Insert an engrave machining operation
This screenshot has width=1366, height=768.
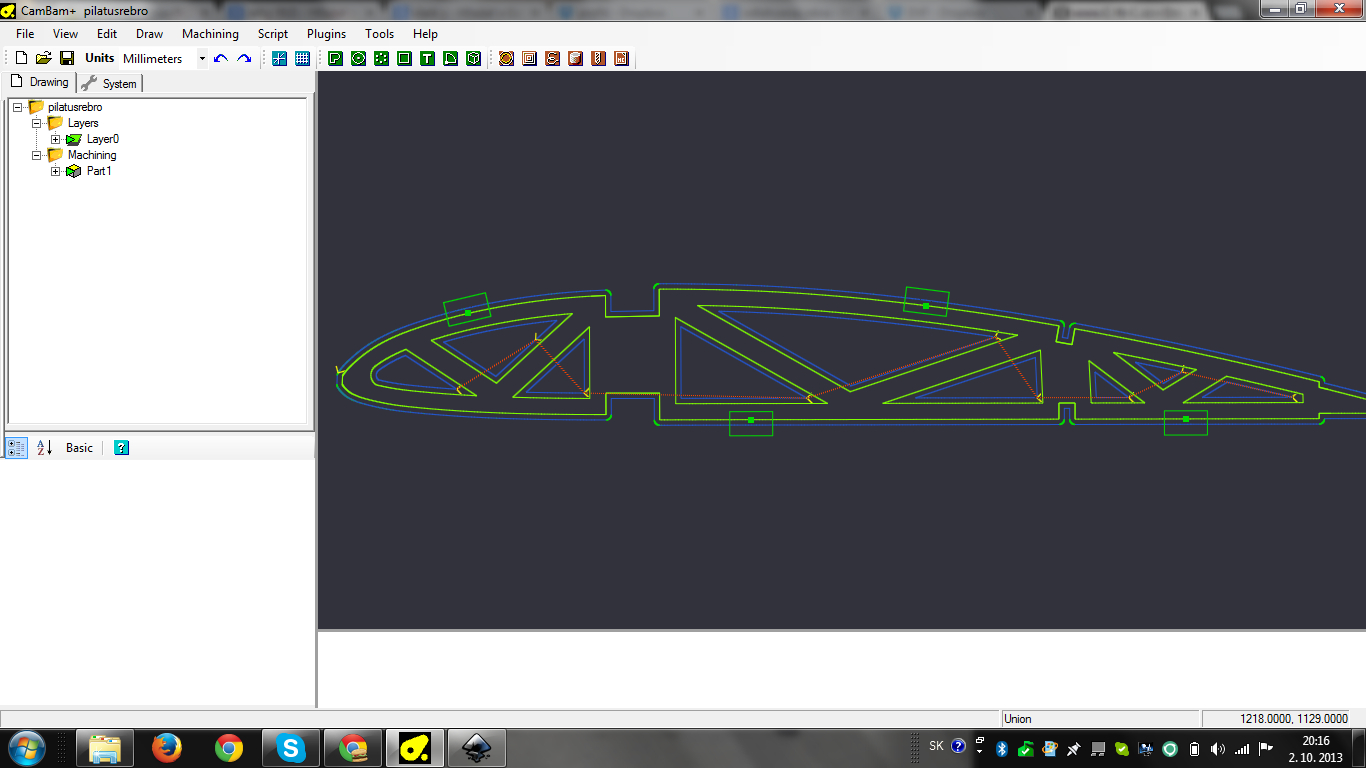[x=552, y=58]
